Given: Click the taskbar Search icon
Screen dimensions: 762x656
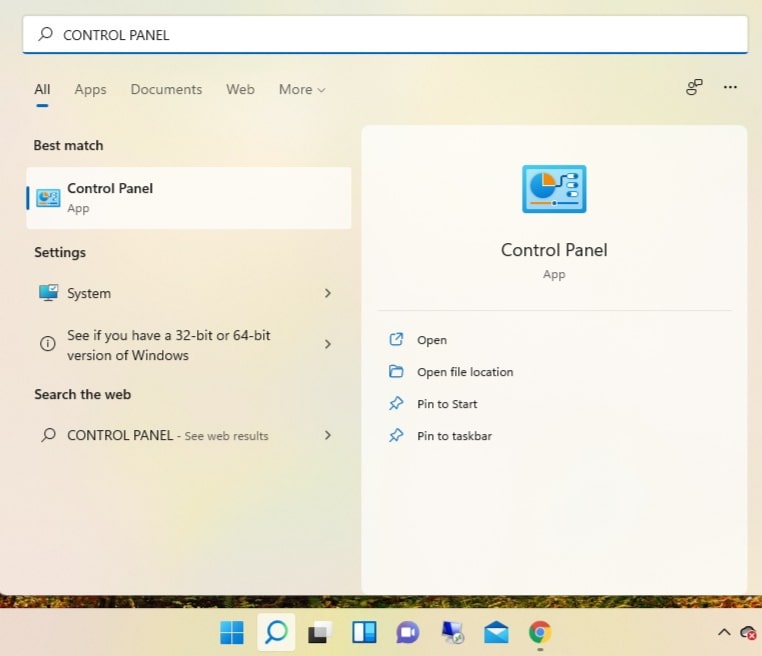Looking at the screenshot, I should pyautogui.click(x=276, y=632).
